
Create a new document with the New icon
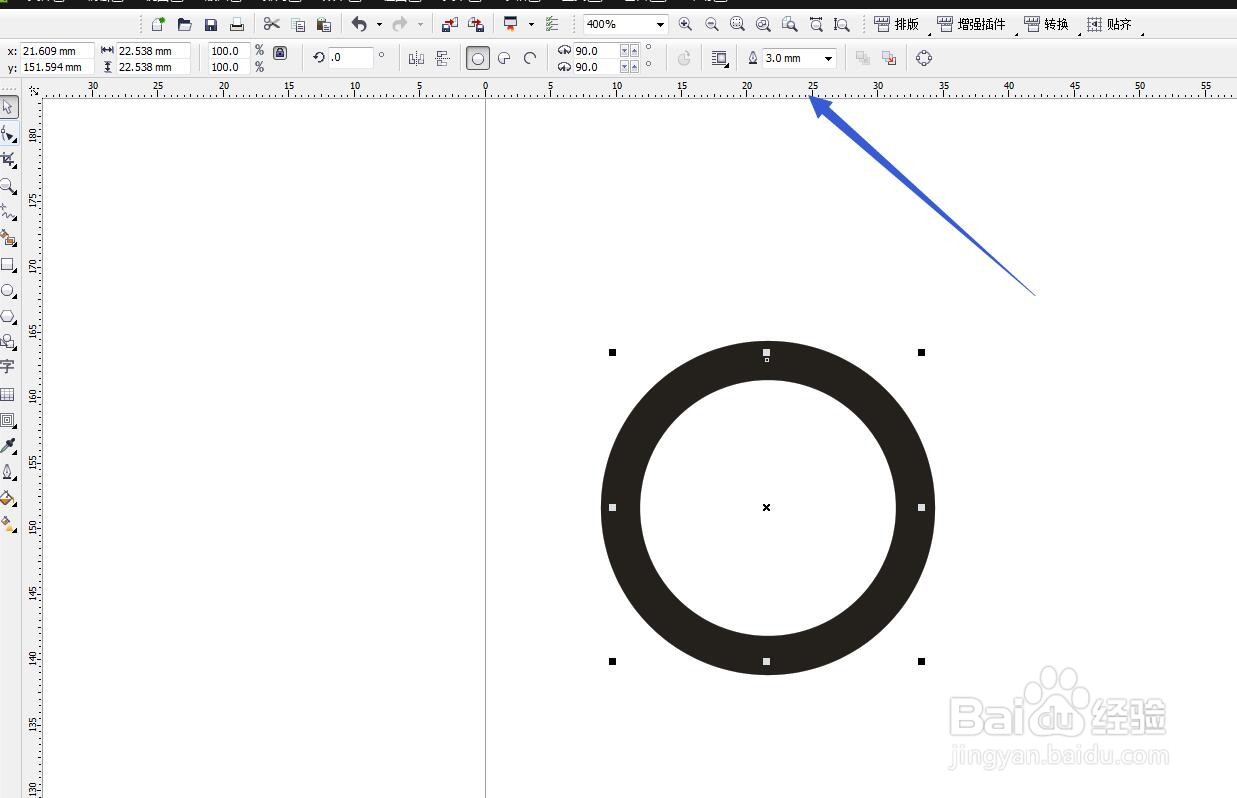pyautogui.click(x=158, y=24)
